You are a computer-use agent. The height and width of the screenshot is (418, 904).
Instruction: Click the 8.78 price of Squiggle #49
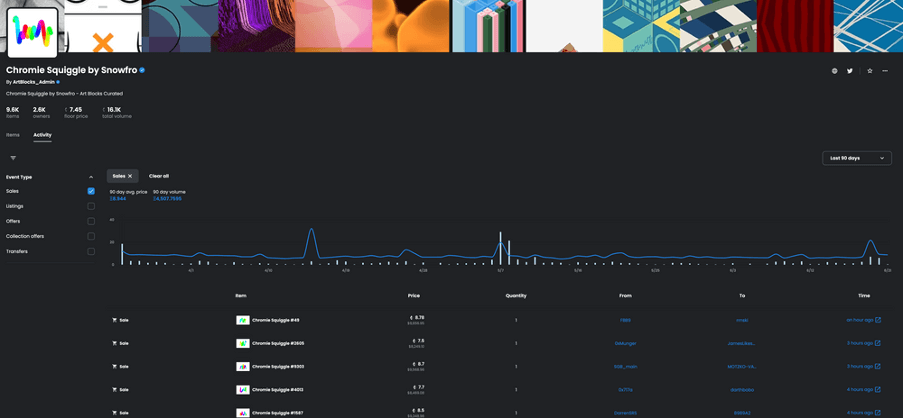[x=417, y=318]
